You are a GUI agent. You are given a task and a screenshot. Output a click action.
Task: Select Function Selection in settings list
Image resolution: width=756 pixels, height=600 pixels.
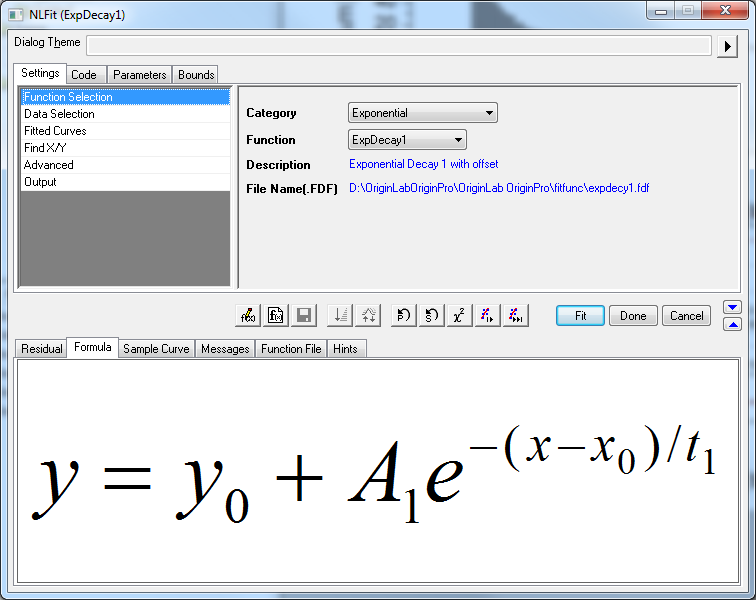pos(125,97)
